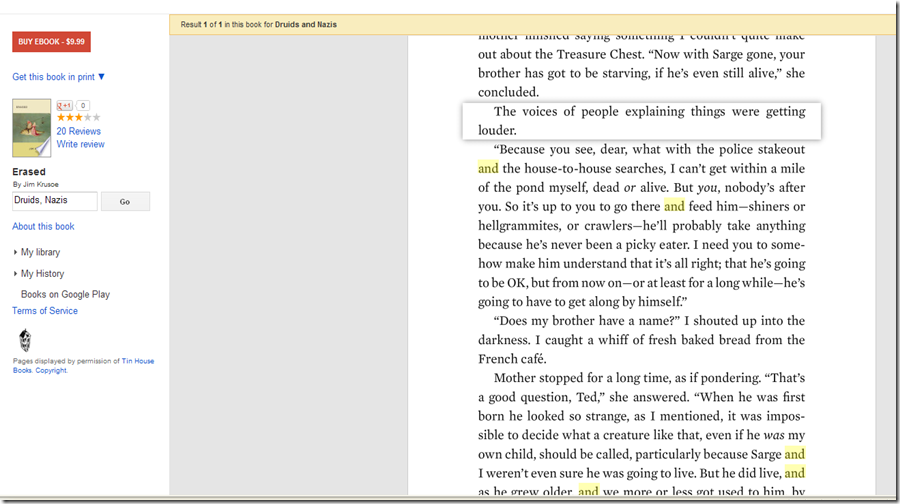Screen dimensions: 900x504
Task: Click the star rating under the +1 button
Action: coord(79,118)
